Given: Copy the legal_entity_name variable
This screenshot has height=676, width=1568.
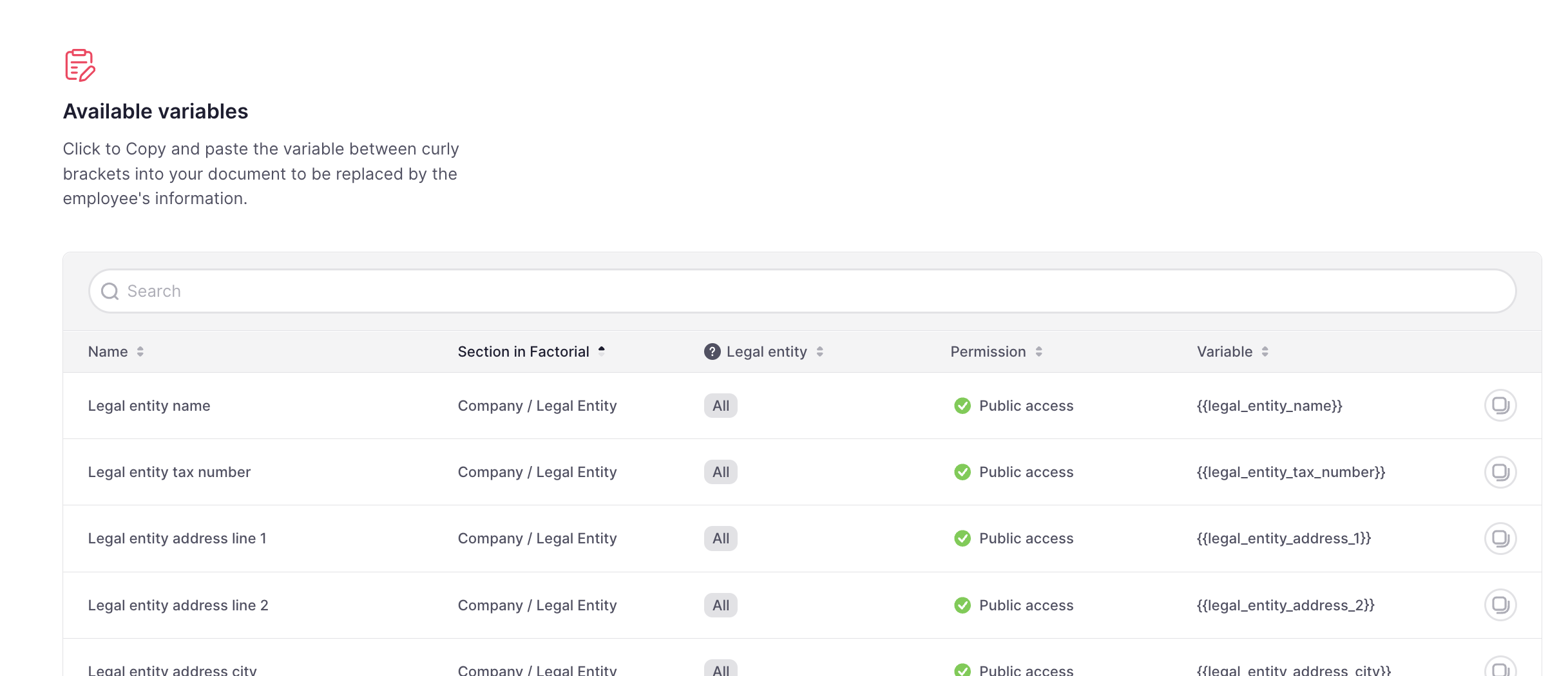Looking at the screenshot, I should [1500, 406].
